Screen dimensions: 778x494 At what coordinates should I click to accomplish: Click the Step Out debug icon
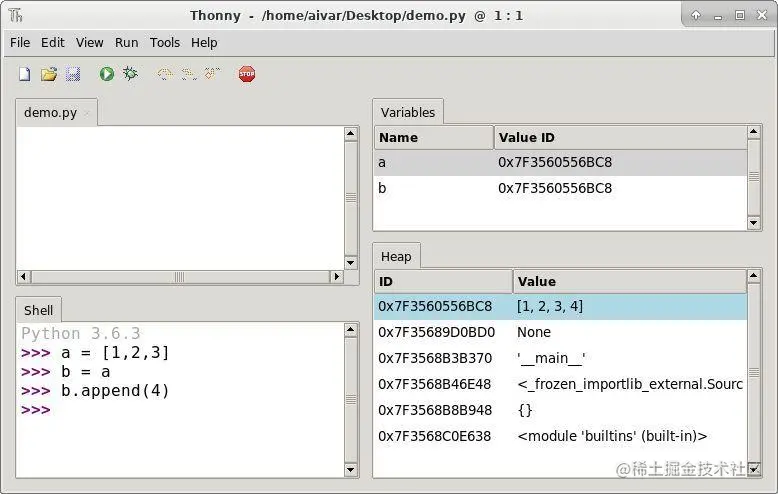(x=212, y=74)
